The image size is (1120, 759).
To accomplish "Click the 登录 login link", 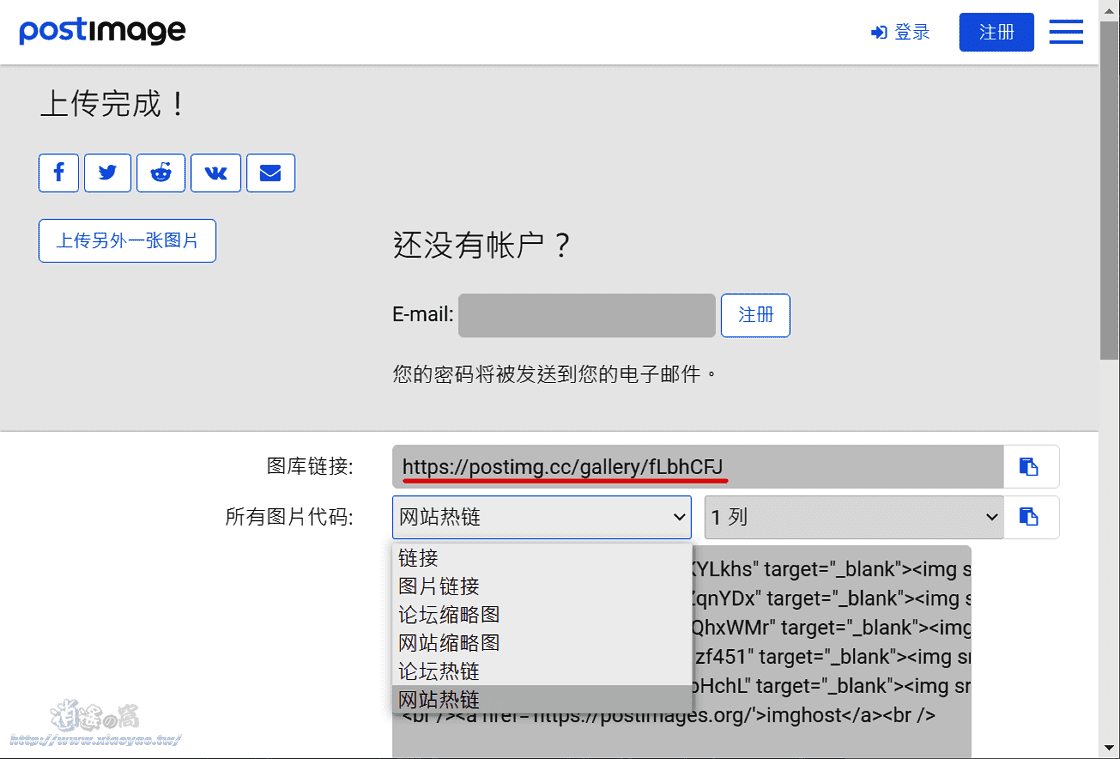I will tap(900, 31).
